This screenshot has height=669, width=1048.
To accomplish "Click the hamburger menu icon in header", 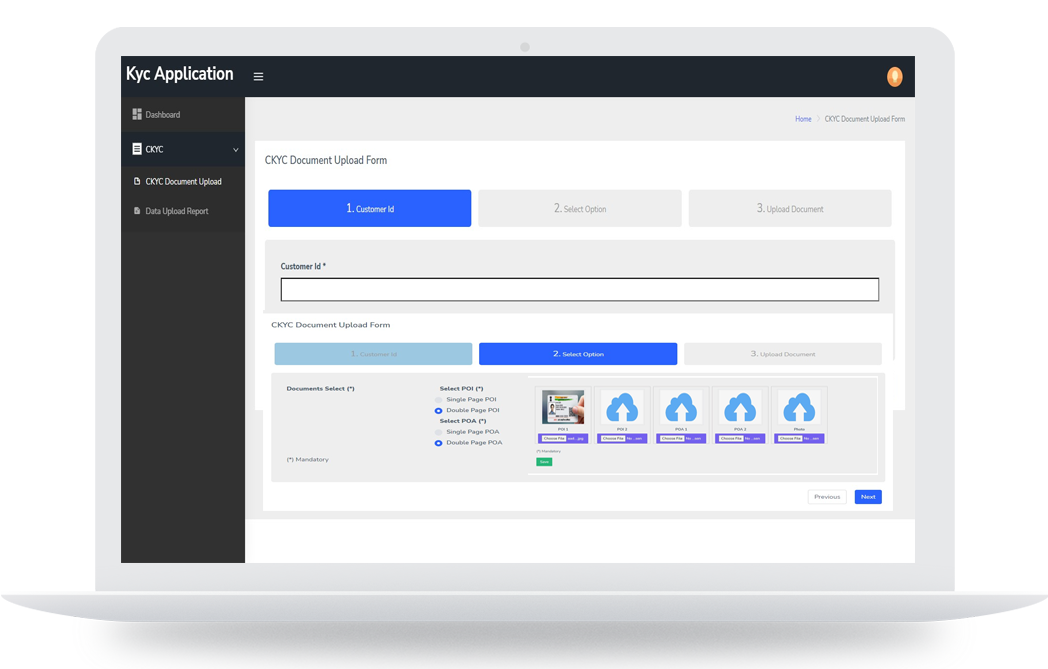I will coord(258,77).
